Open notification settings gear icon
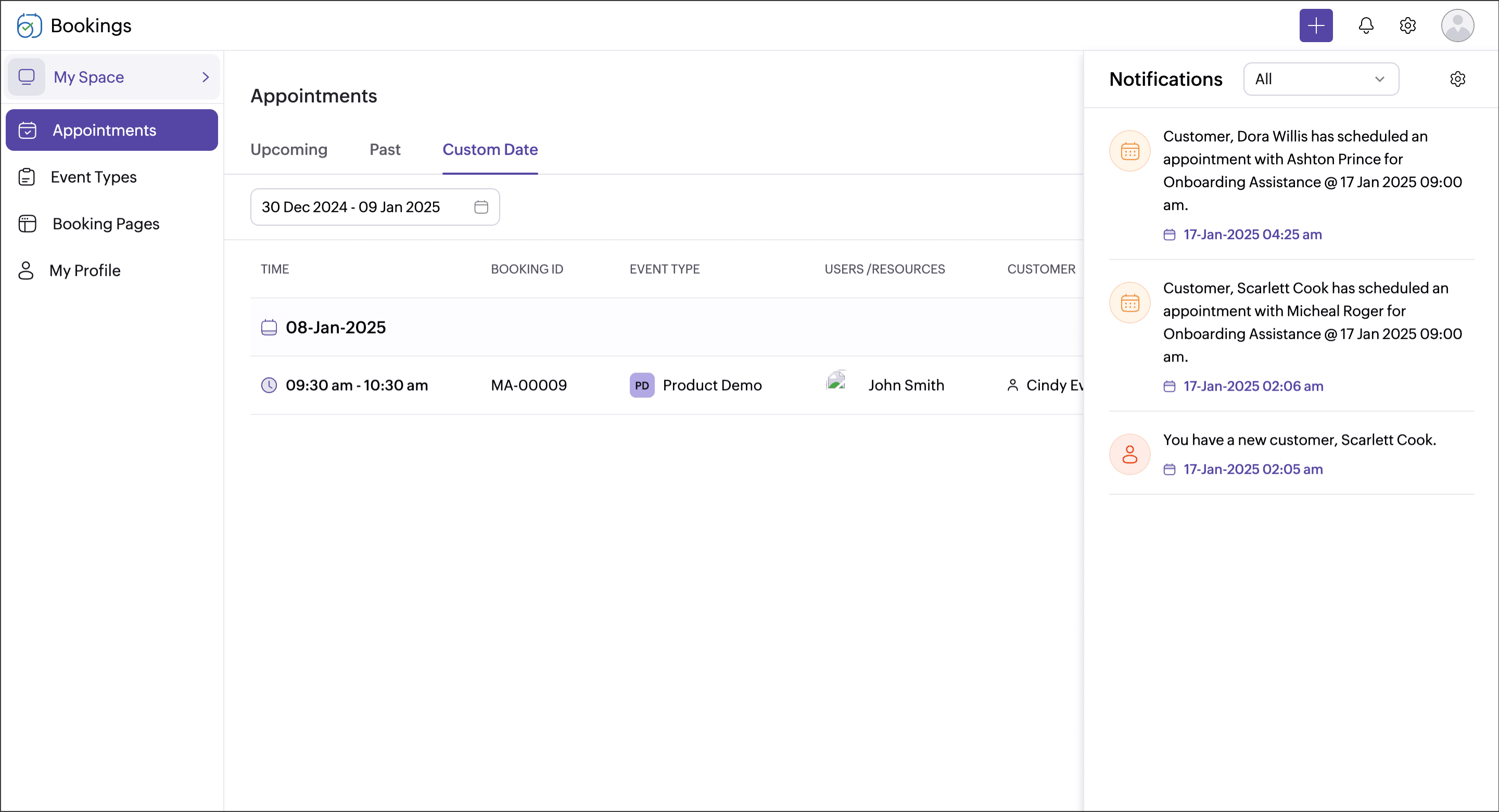This screenshot has width=1499, height=812. click(1457, 79)
